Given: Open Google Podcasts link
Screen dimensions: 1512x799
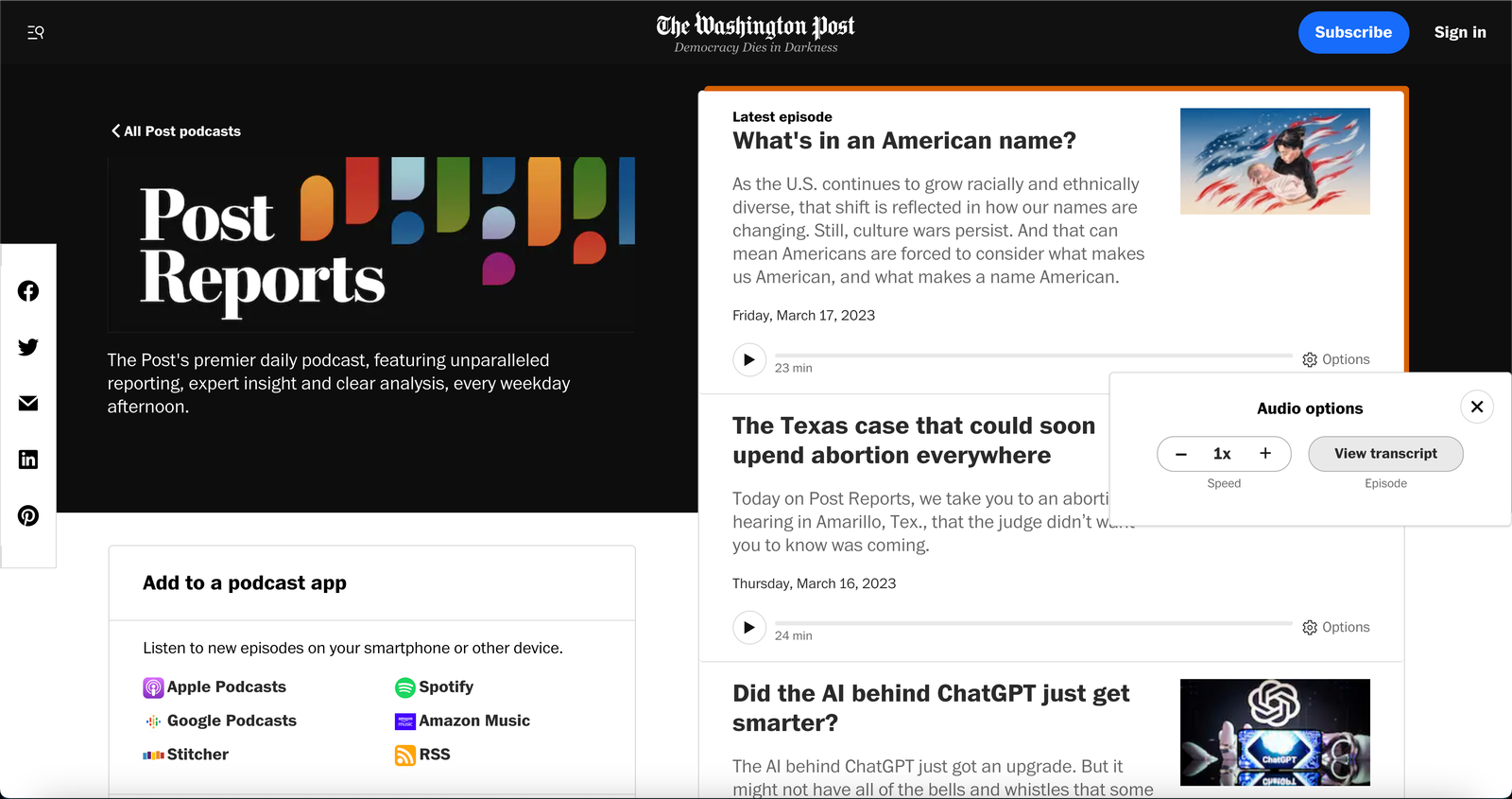Looking at the screenshot, I should 219,721.
